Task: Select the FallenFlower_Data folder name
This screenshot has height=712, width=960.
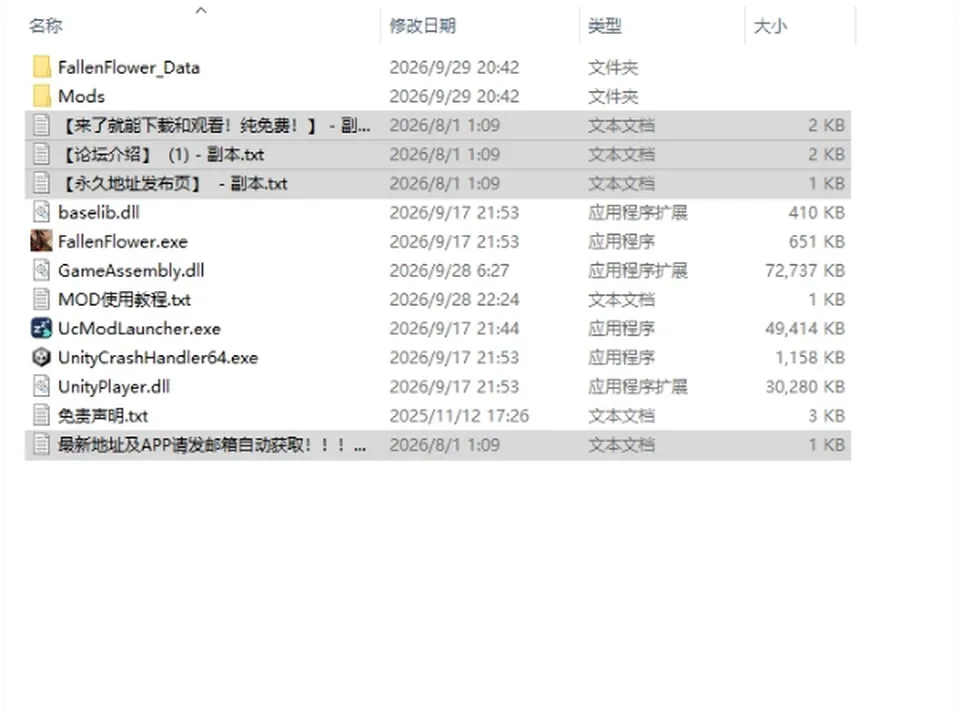Action: (129, 67)
